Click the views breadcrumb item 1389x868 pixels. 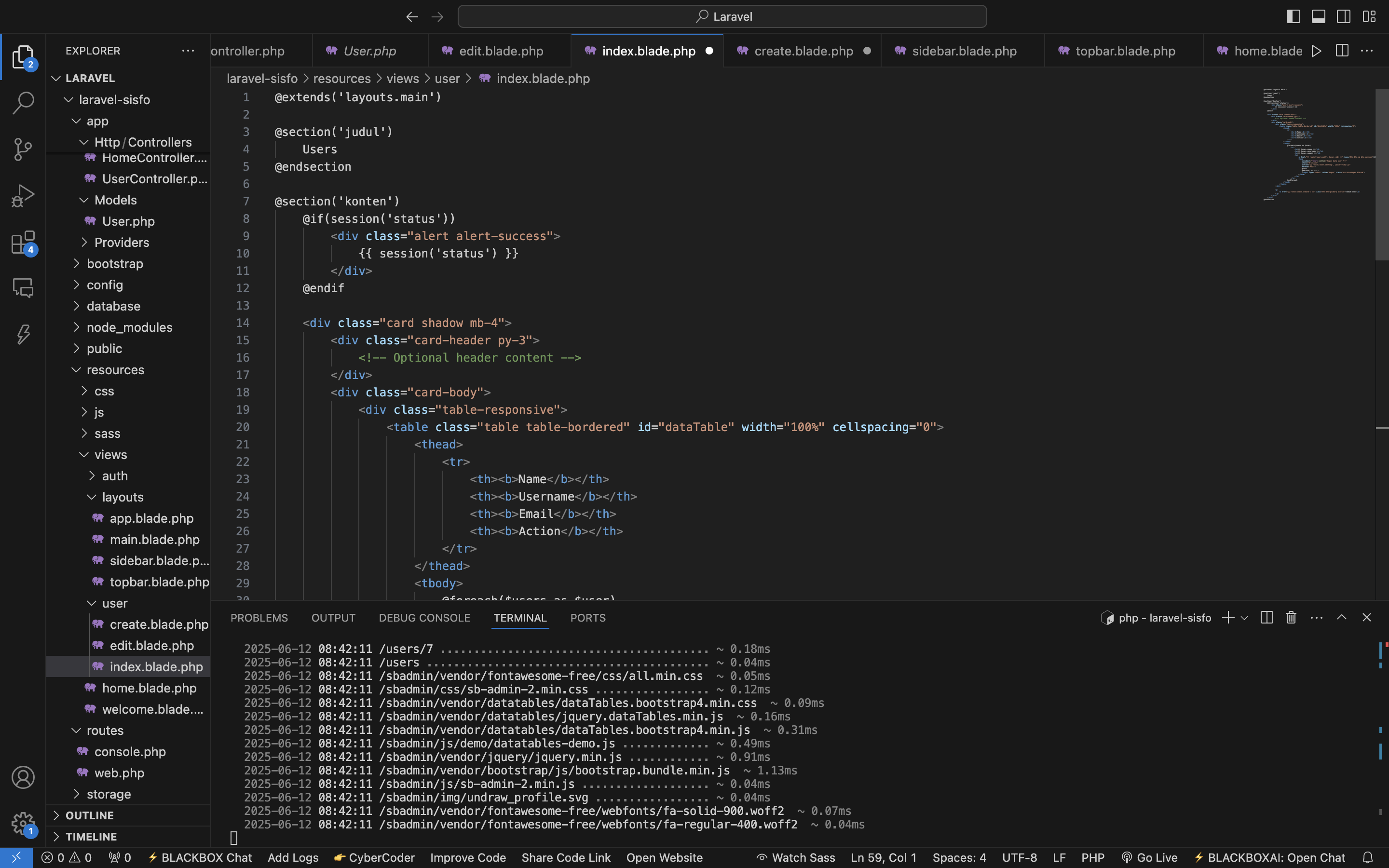402,79
